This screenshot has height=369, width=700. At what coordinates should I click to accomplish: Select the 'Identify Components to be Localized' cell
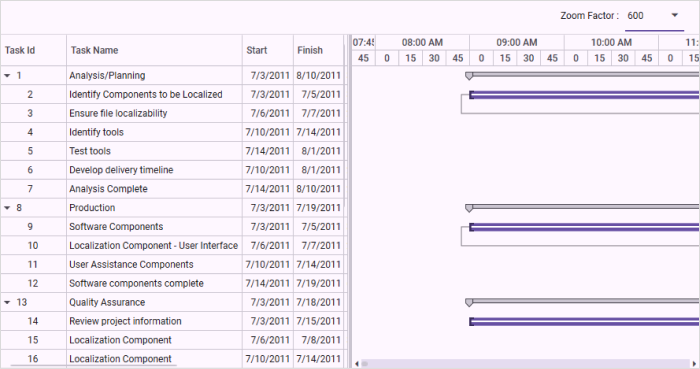pos(154,95)
